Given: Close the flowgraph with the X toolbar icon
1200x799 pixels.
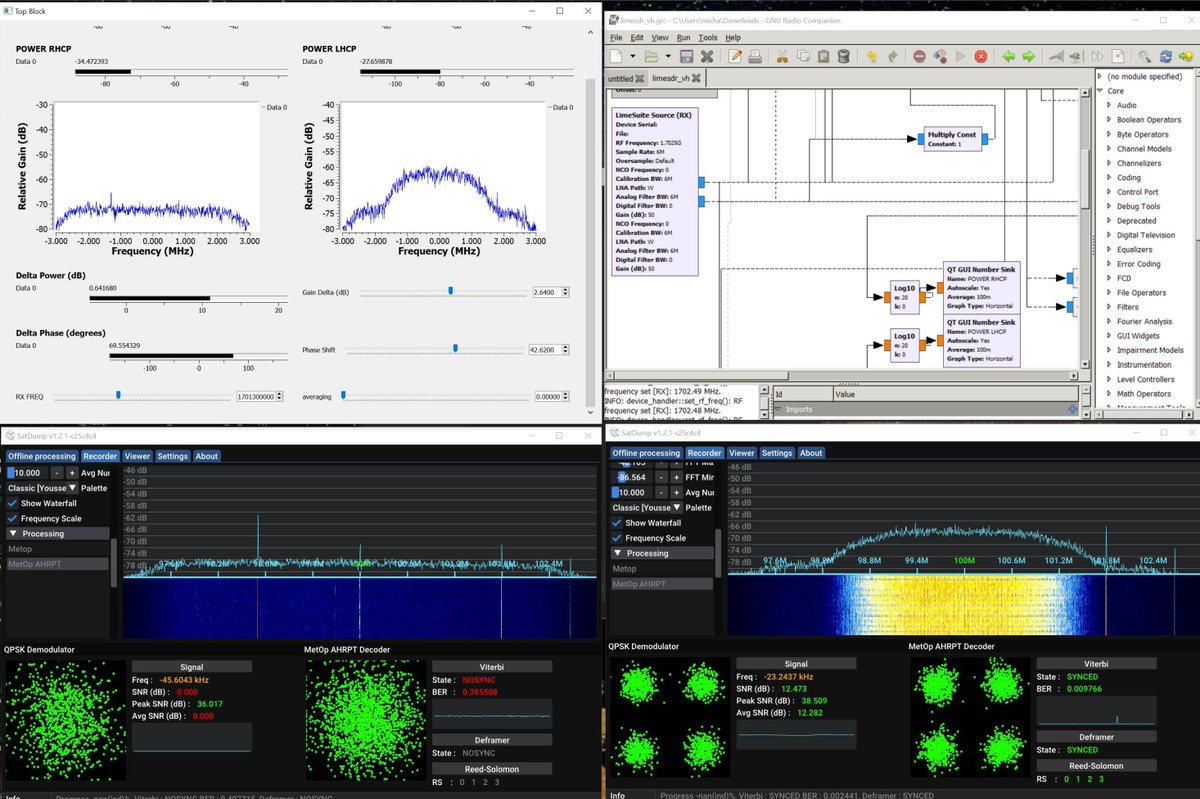Looking at the screenshot, I should coord(707,57).
